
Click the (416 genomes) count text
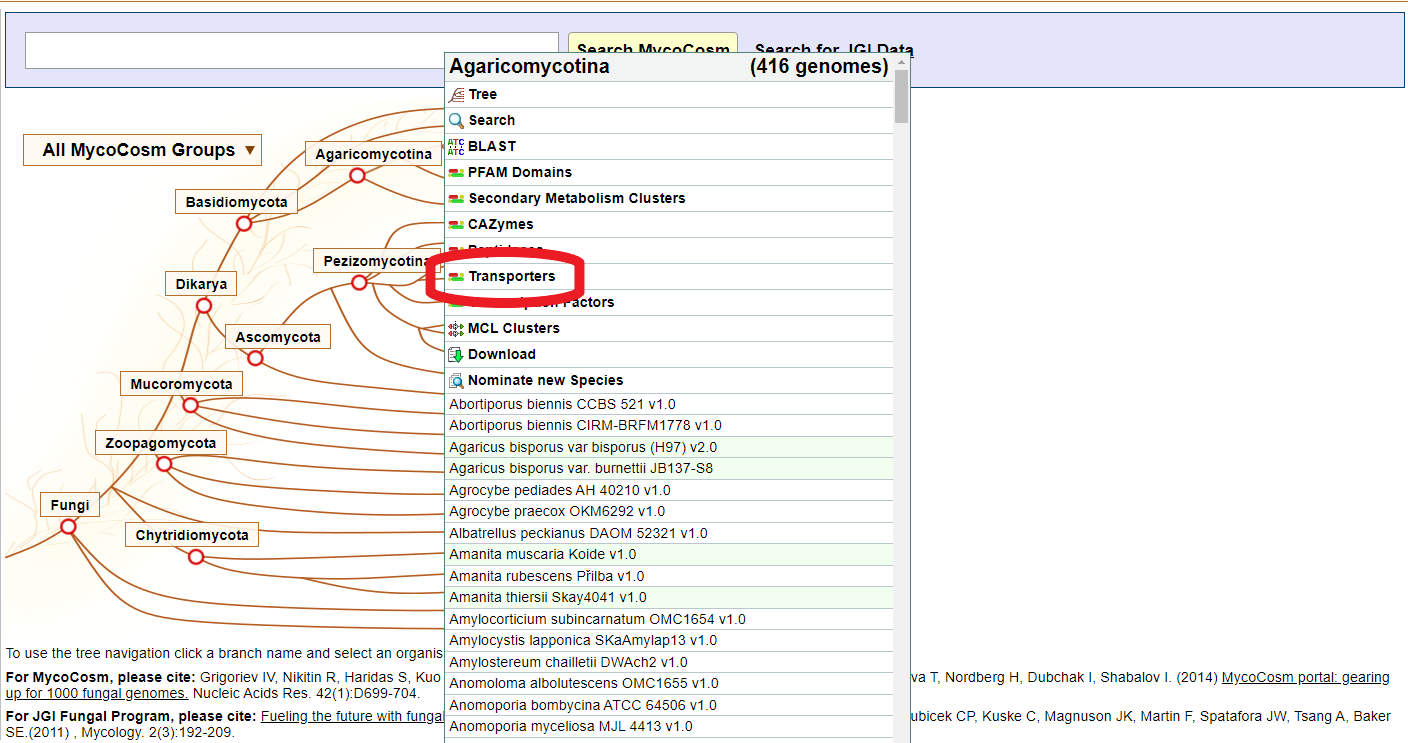819,67
